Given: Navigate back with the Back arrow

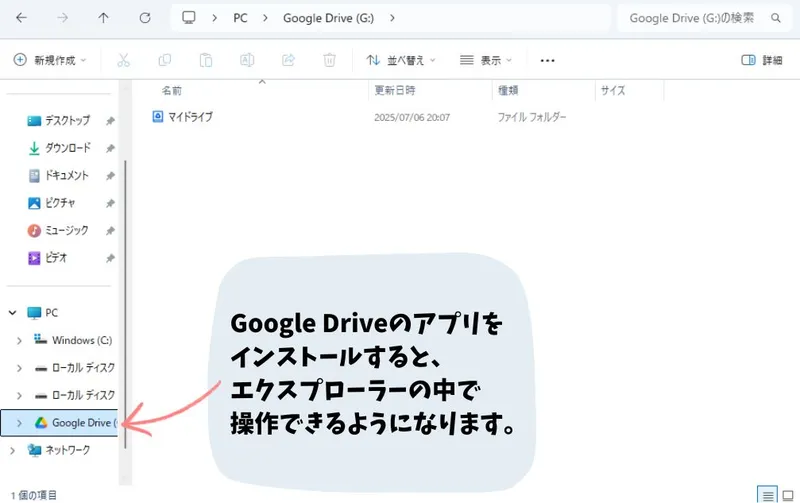Looking at the screenshot, I should tap(22, 18).
